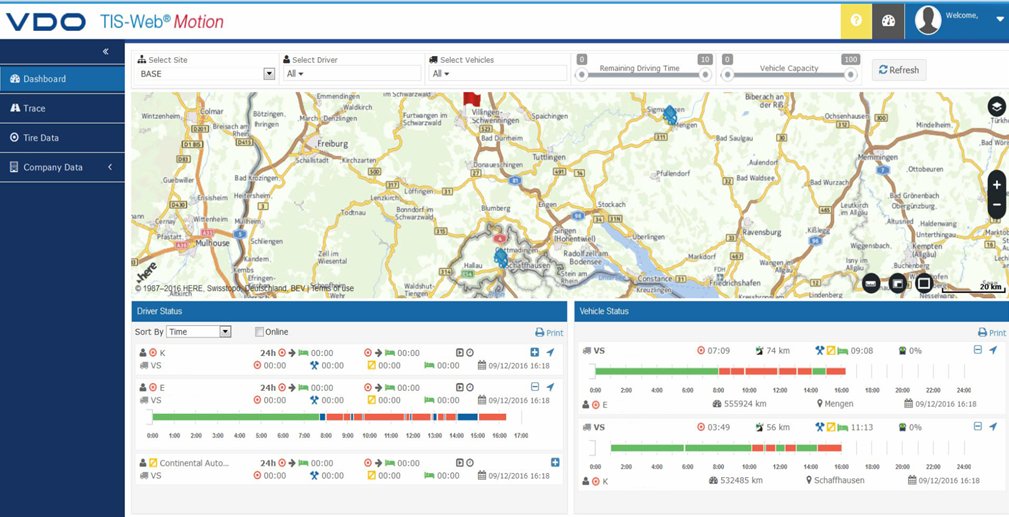Click the Schaffhausen location label in vehicle card
Viewport: 1009px width, 517px height.
tap(839, 480)
